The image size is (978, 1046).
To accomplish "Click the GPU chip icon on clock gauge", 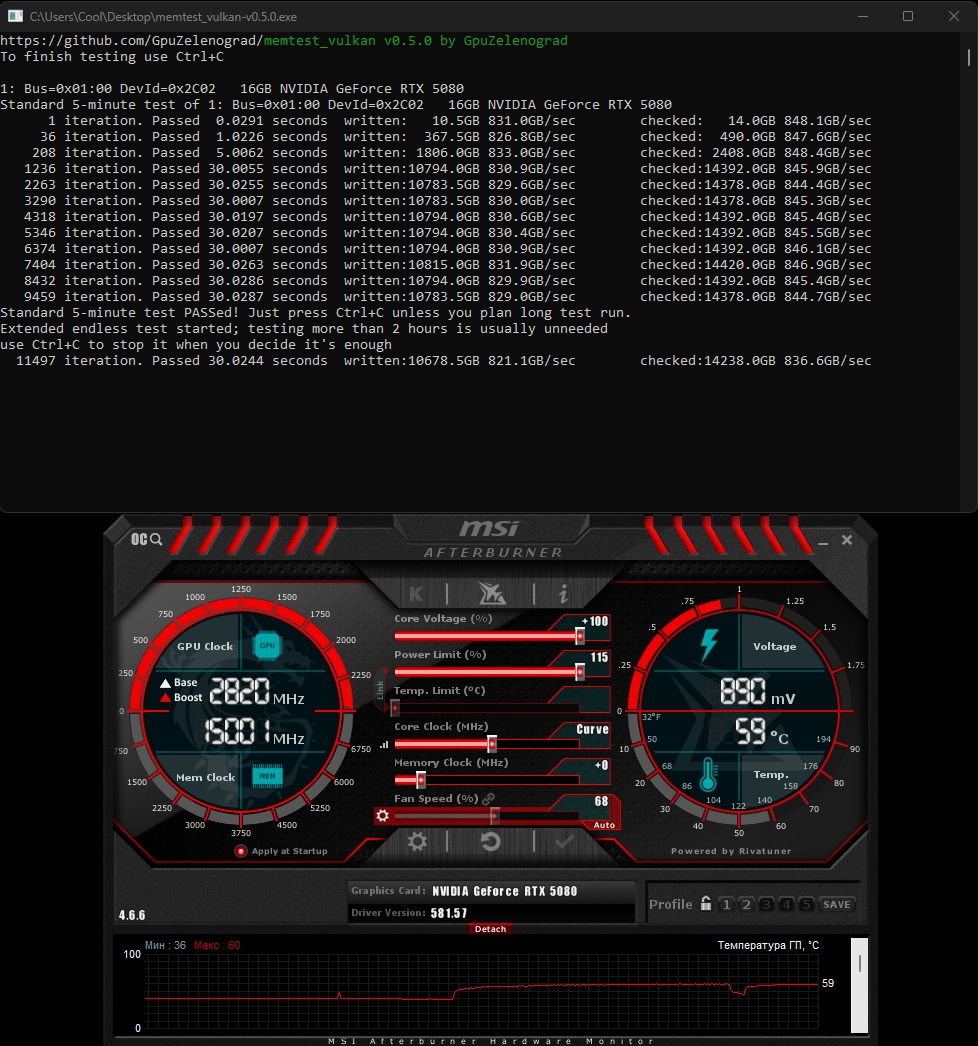I will pyautogui.click(x=267, y=645).
